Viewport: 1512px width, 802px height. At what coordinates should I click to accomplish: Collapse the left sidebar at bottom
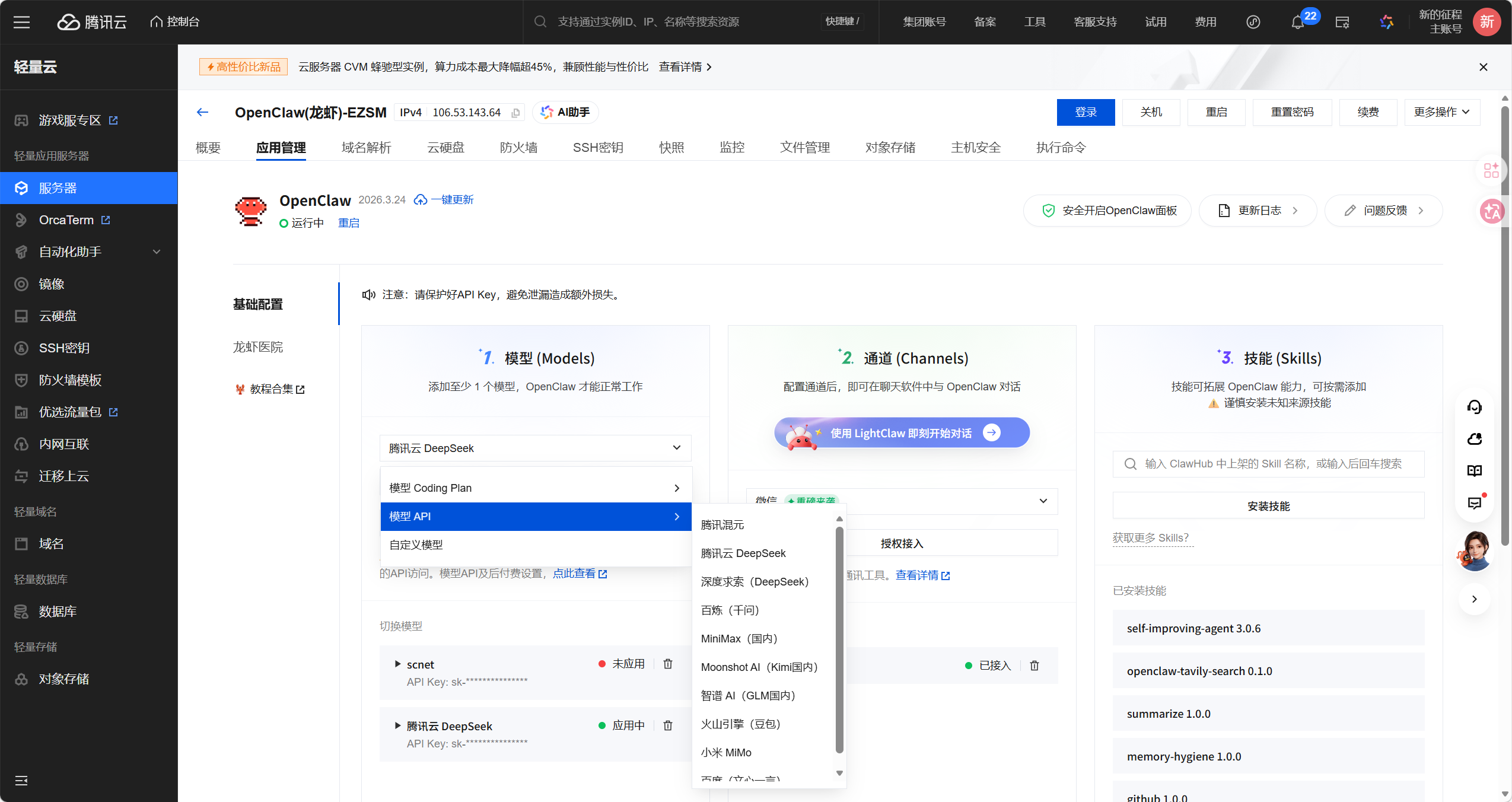pos(21,781)
